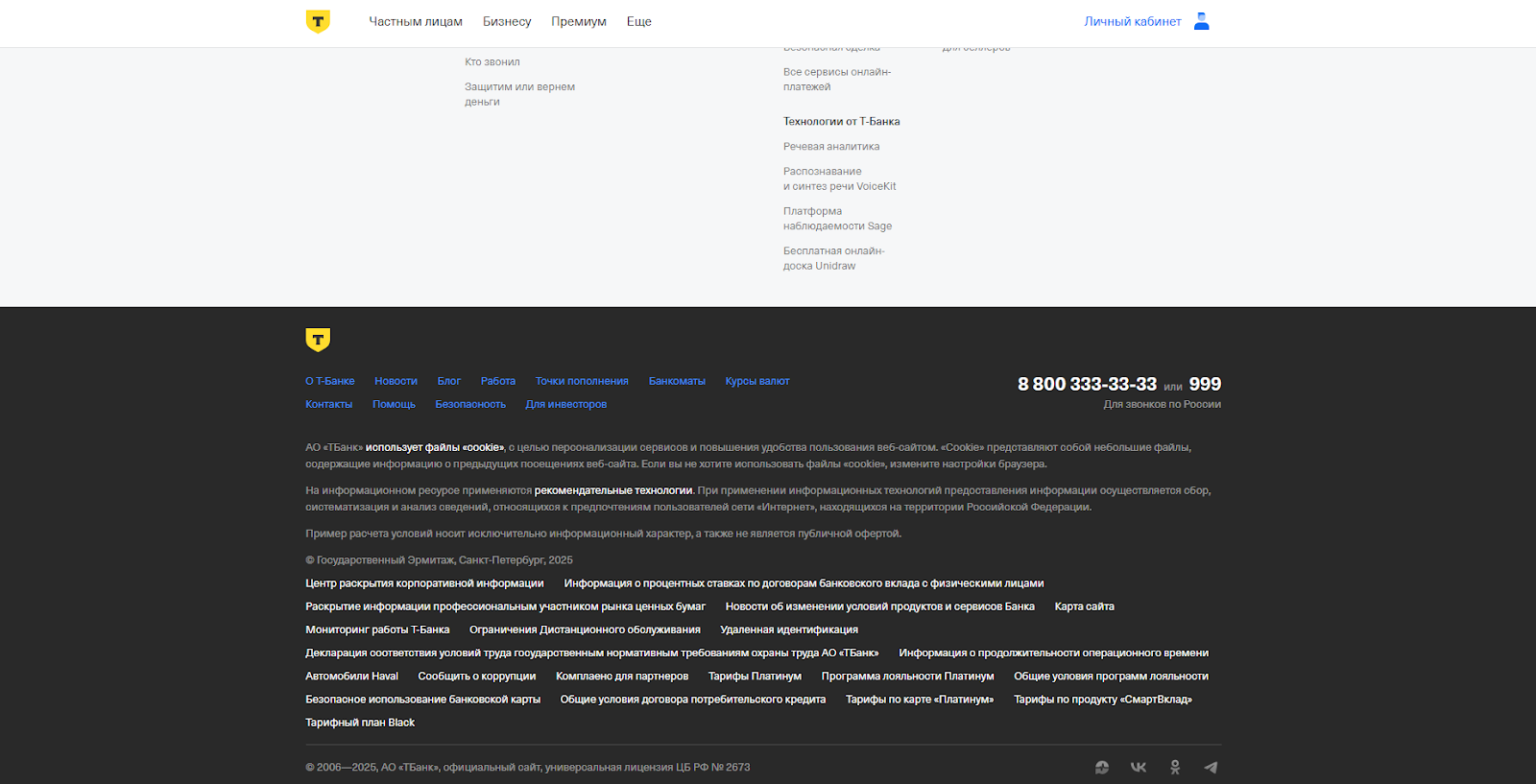Click the yellow T-Bank shield logo in the footer
1536x784 pixels.
pyautogui.click(x=318, y=340)
